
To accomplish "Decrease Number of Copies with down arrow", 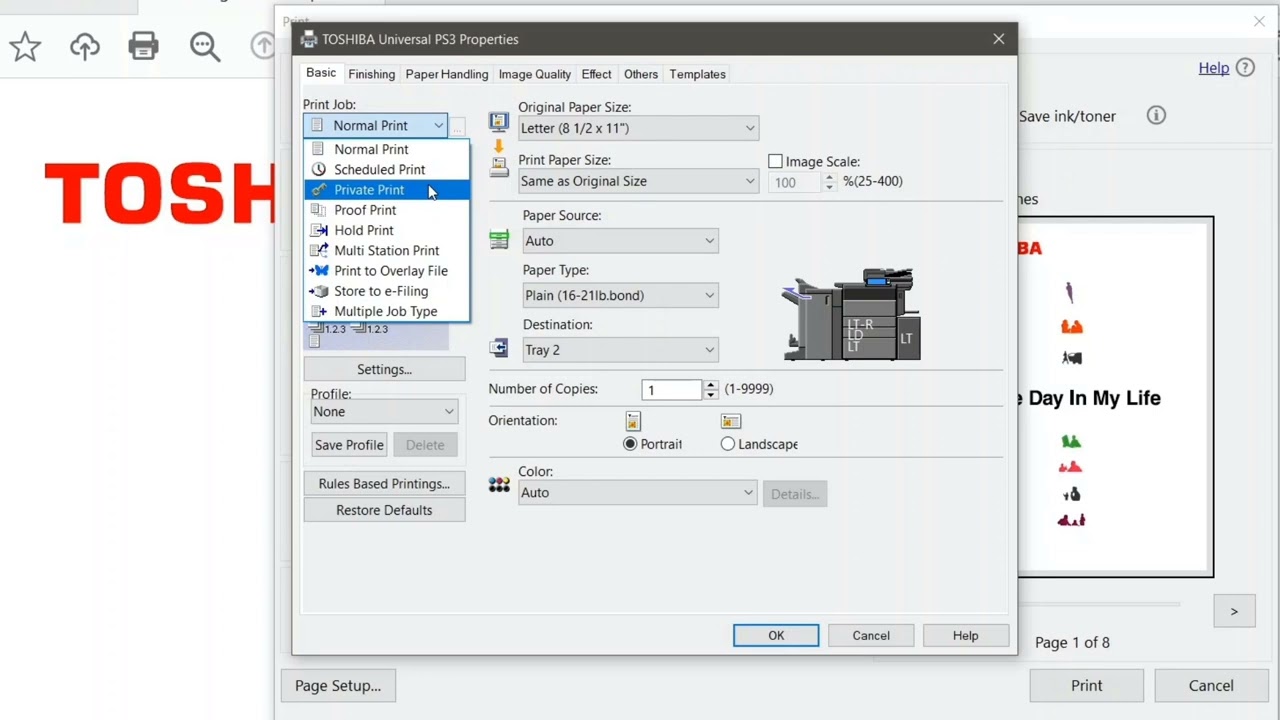I will [x=711, y=395].
